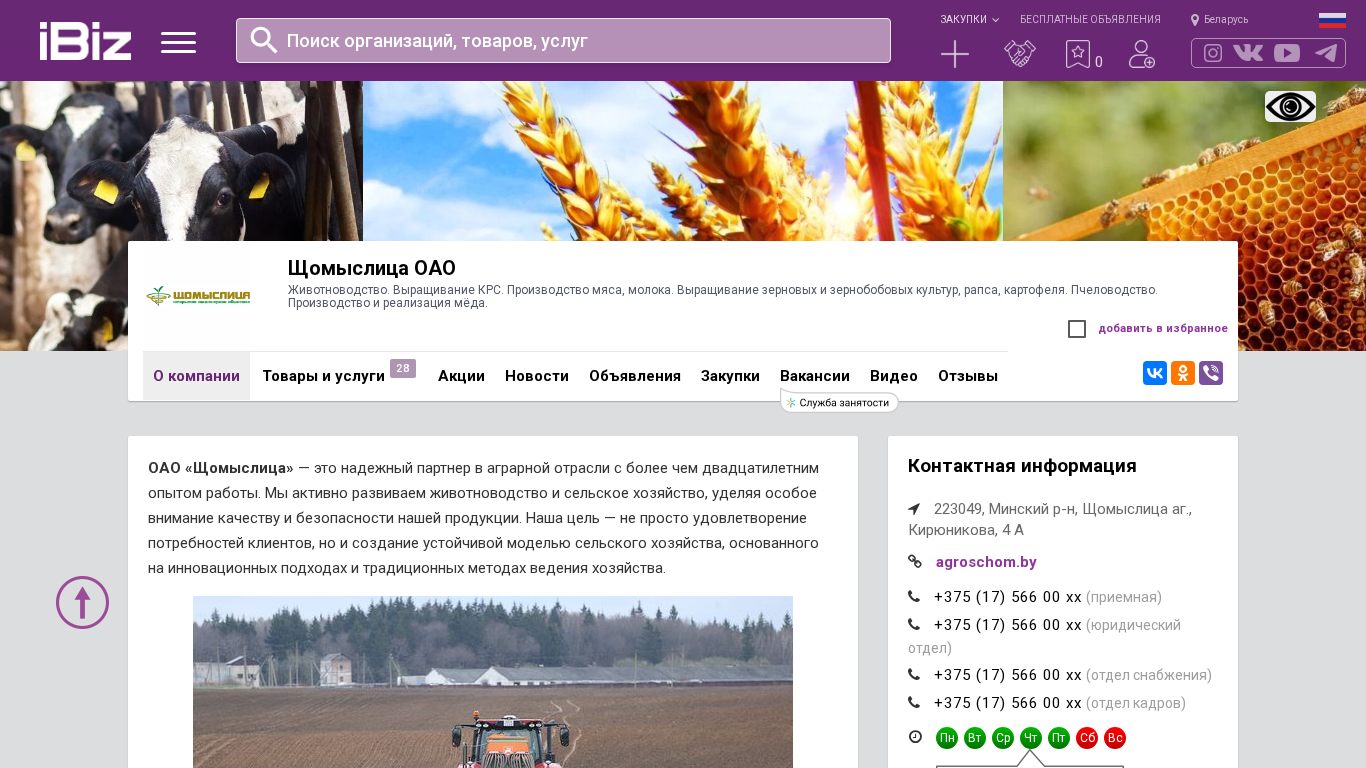Open the hamburger menu icon
The height and width of the screenshot is (768, 1366).
[178, 42]
